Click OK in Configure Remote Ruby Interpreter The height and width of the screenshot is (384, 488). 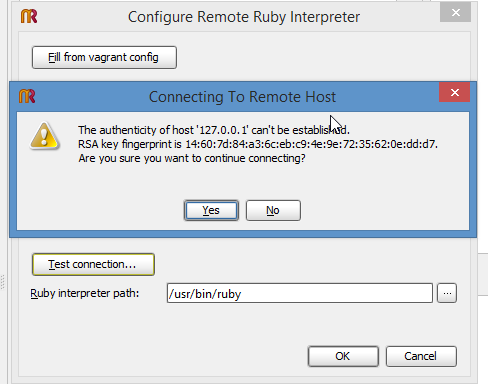pos(343,356)
